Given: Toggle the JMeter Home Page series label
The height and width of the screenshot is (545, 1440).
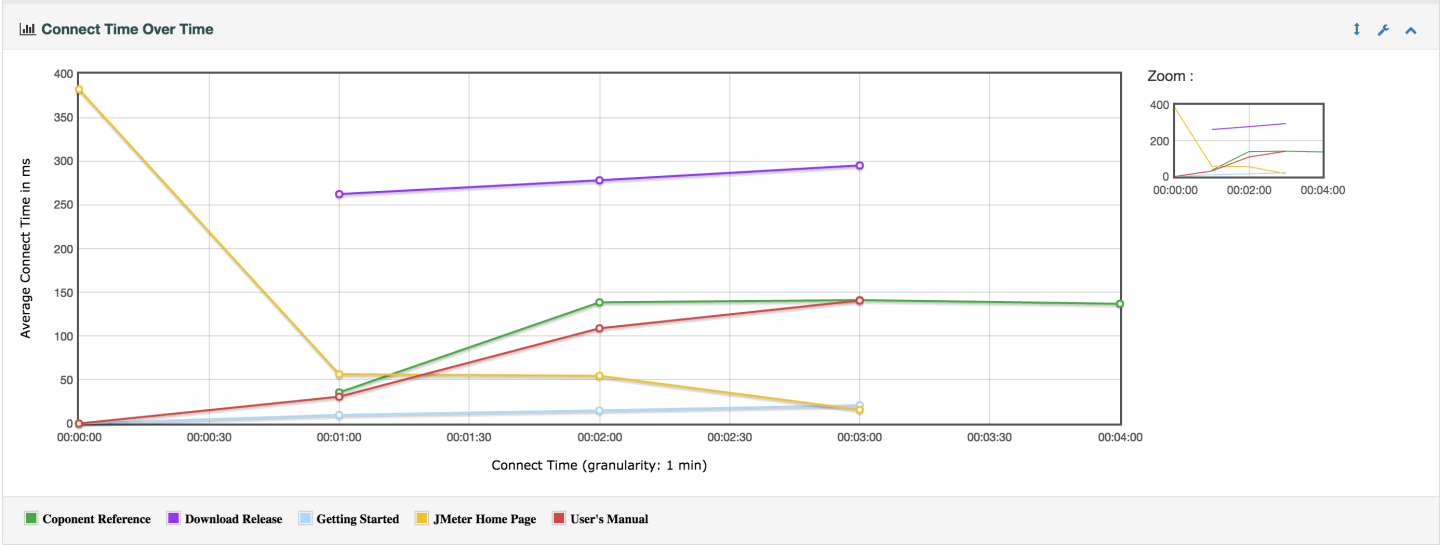Looking at the screenshot, I should pyautogui.click(x=485, y=519).
